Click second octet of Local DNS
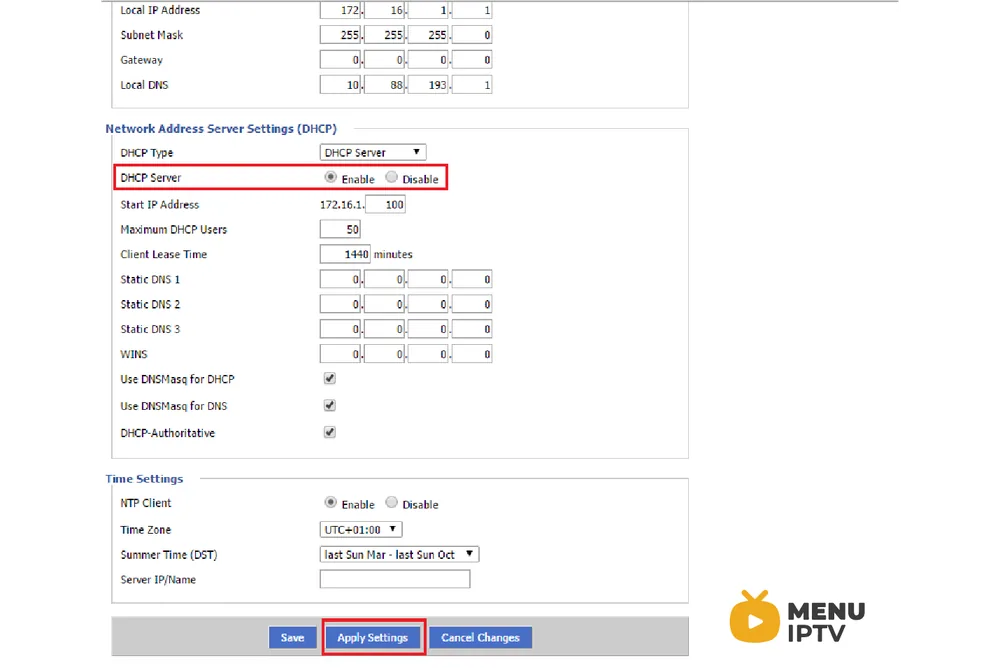Screen dimensions: 1000x668 tap(385, 85)
